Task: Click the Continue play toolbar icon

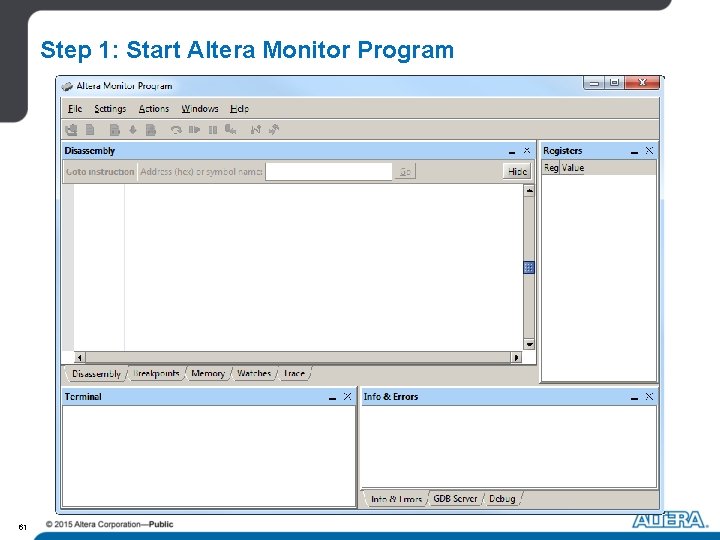Action: tap(194, 130)
